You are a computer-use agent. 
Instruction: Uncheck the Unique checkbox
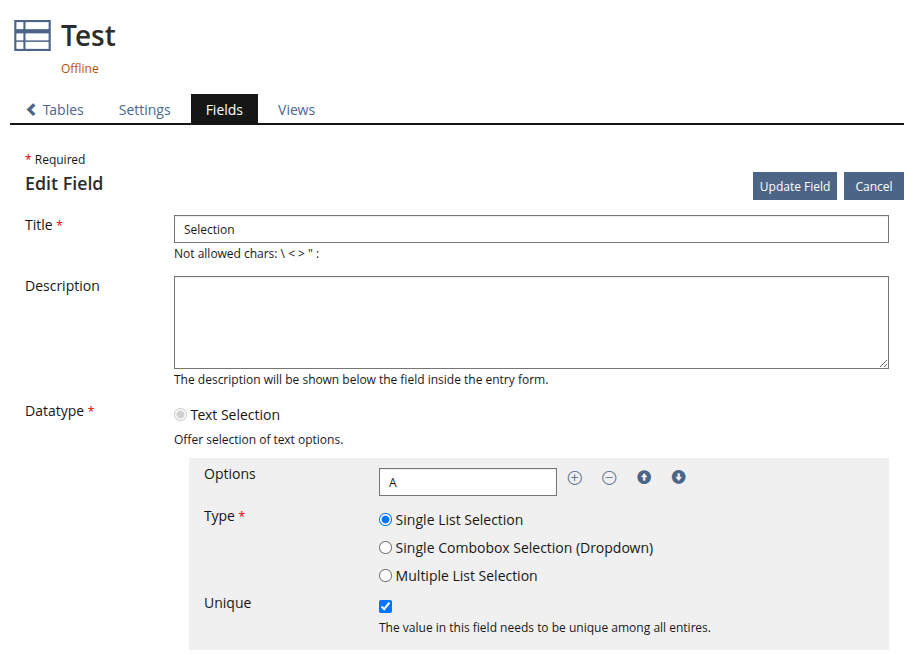(x=386, y=606)
